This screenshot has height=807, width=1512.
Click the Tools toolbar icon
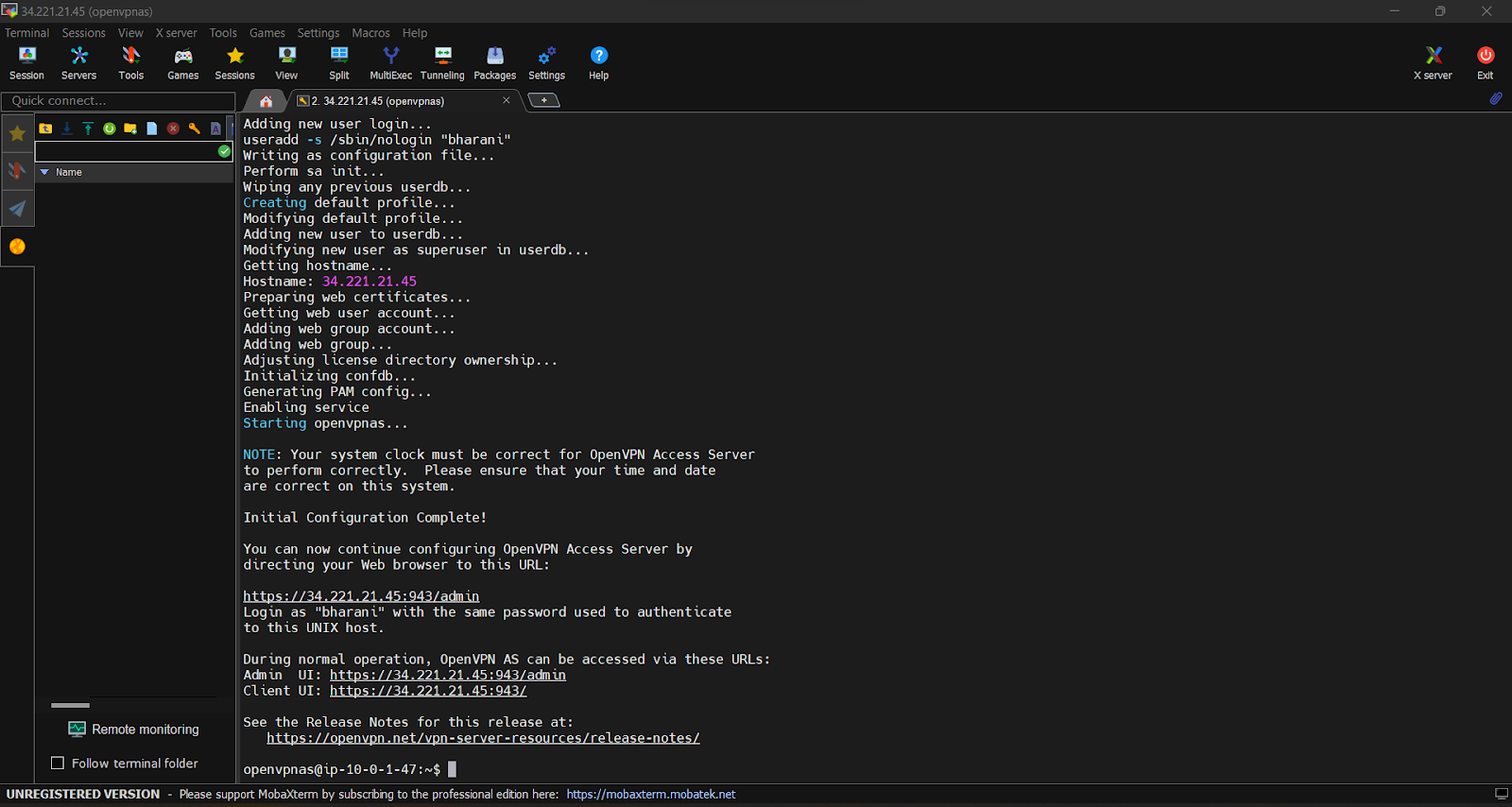coord(130,63)
